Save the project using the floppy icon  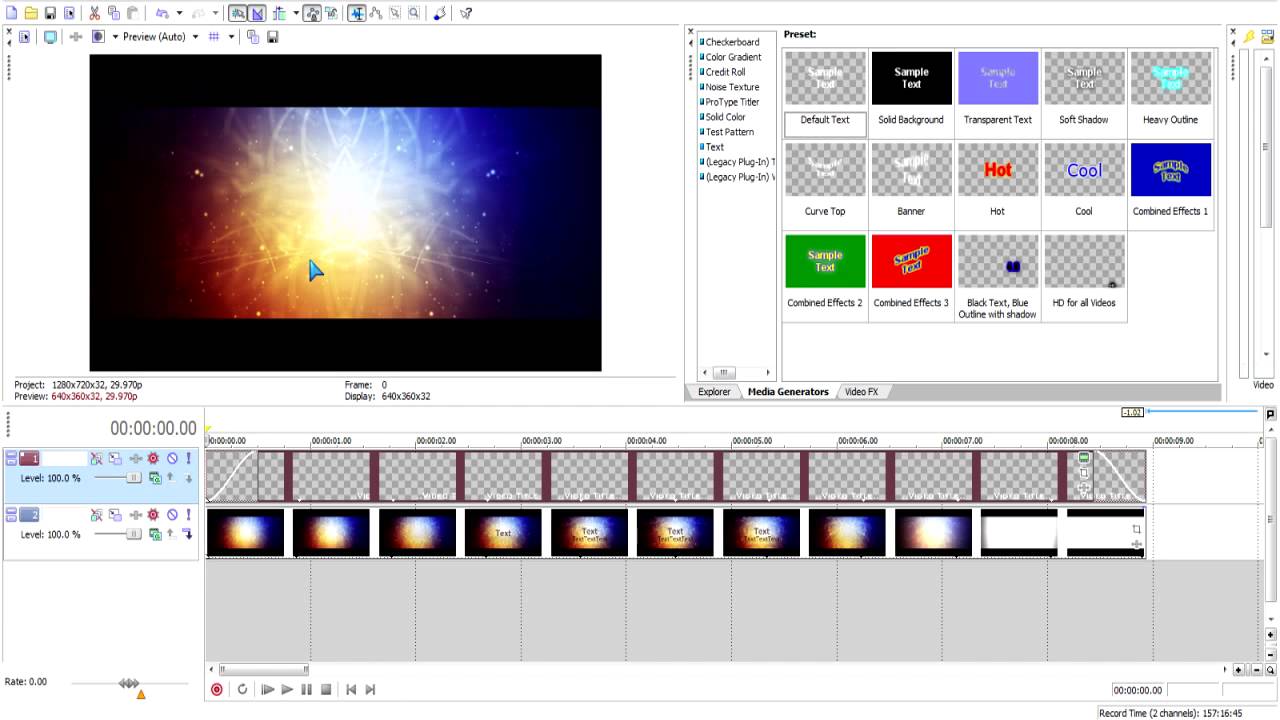(x=50, y=13)
